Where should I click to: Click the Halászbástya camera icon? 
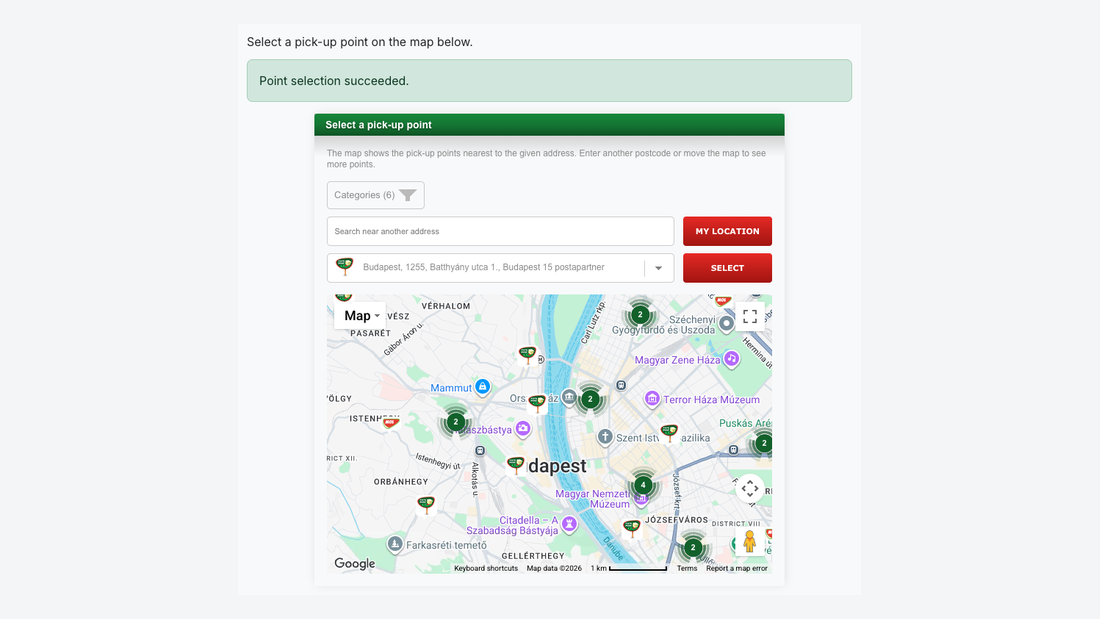[523, 429]
